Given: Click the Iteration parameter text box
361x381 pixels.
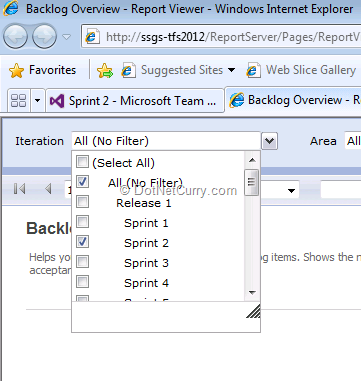Looking at the screenshot, I should pos(166,141).
